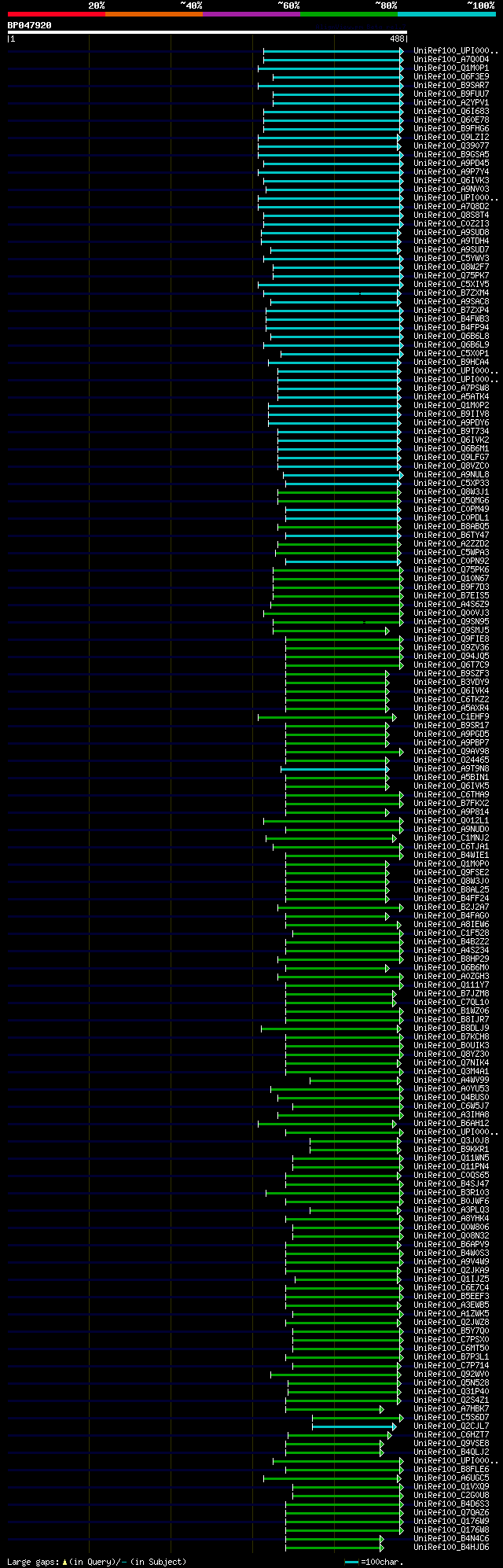Click the query end position 488
This screenshot has height=1568, width=503.
coord(397,39)
